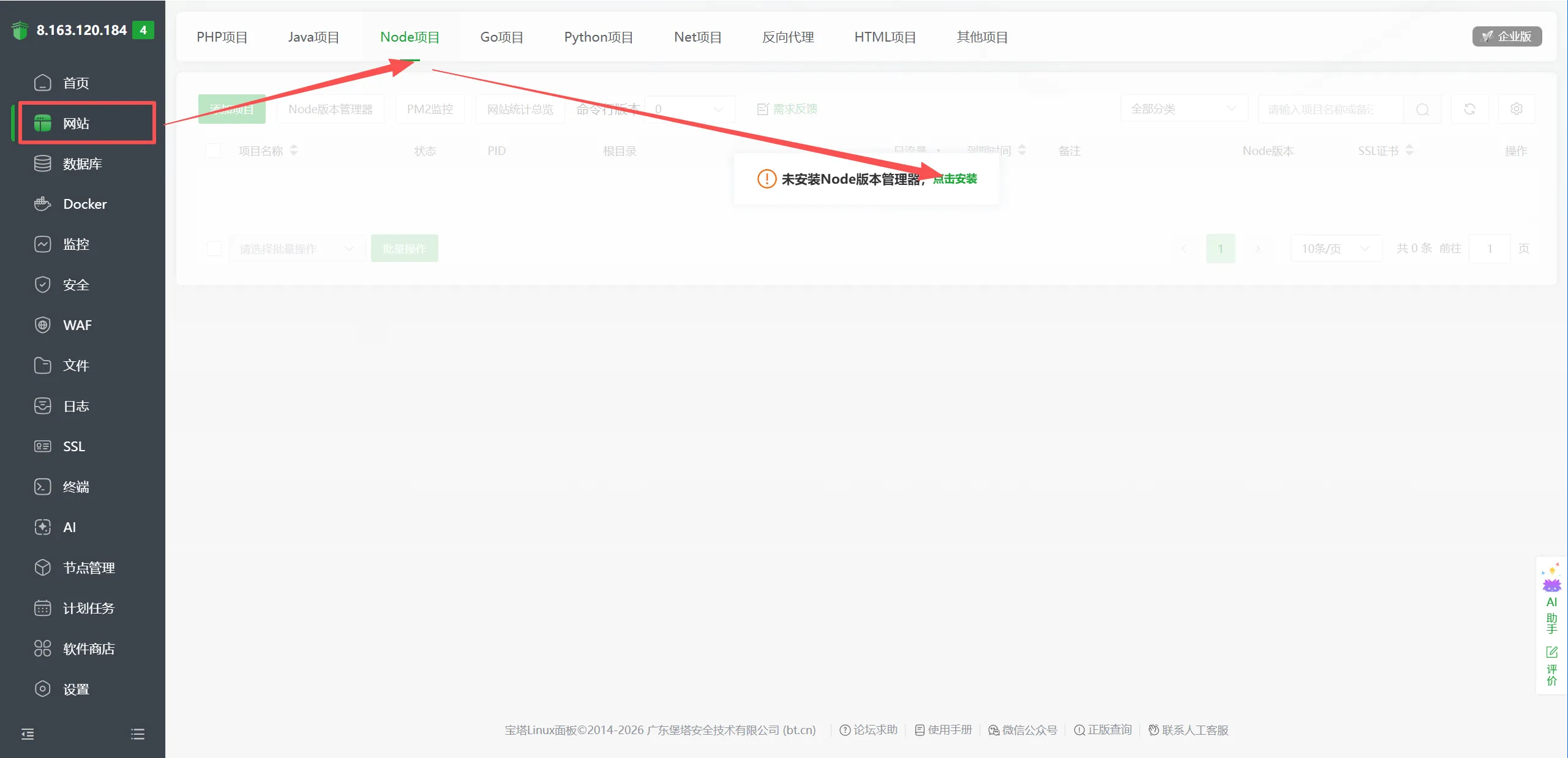Open the 设置 settings icon
Image resolution: width=1568 pixels, height=758 pixels.
tap(42, 689)
